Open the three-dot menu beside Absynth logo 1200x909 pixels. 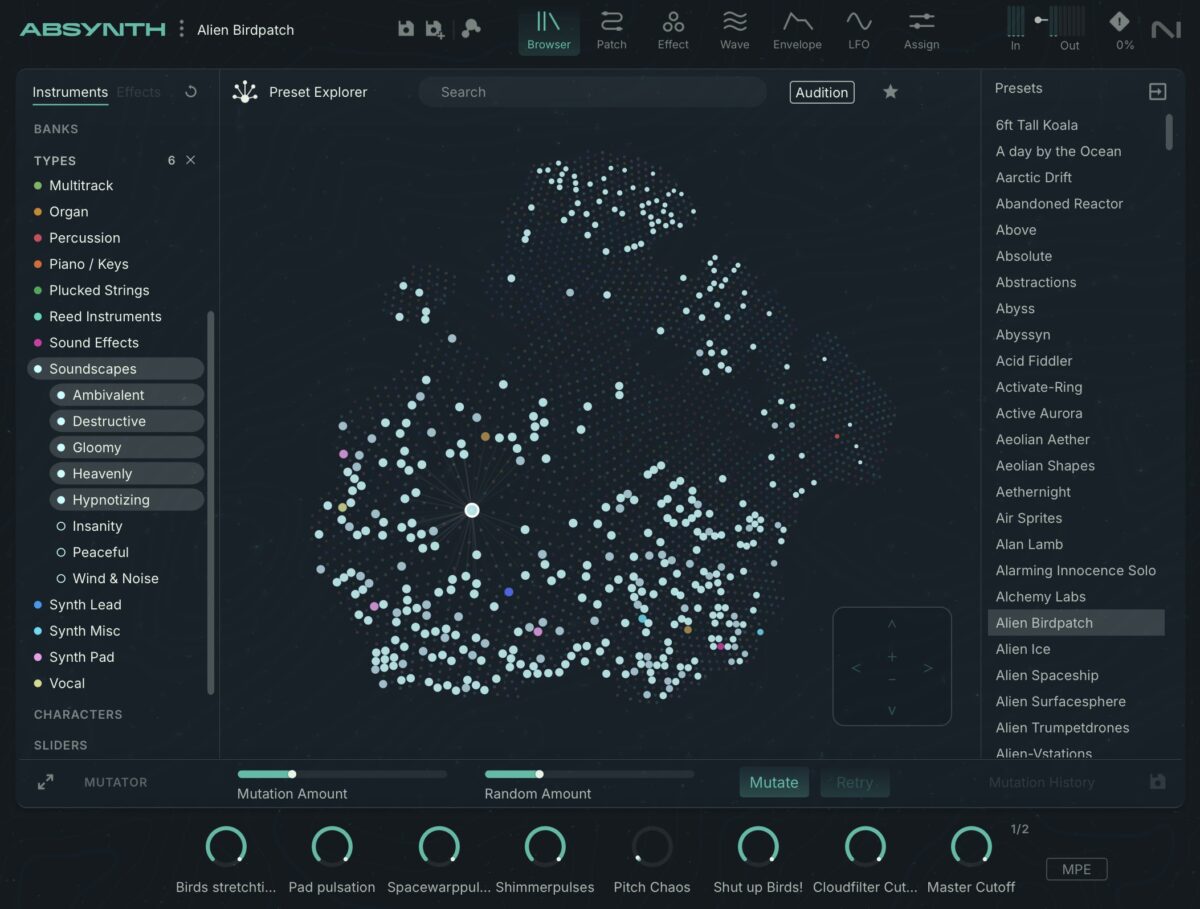[181, 29]
